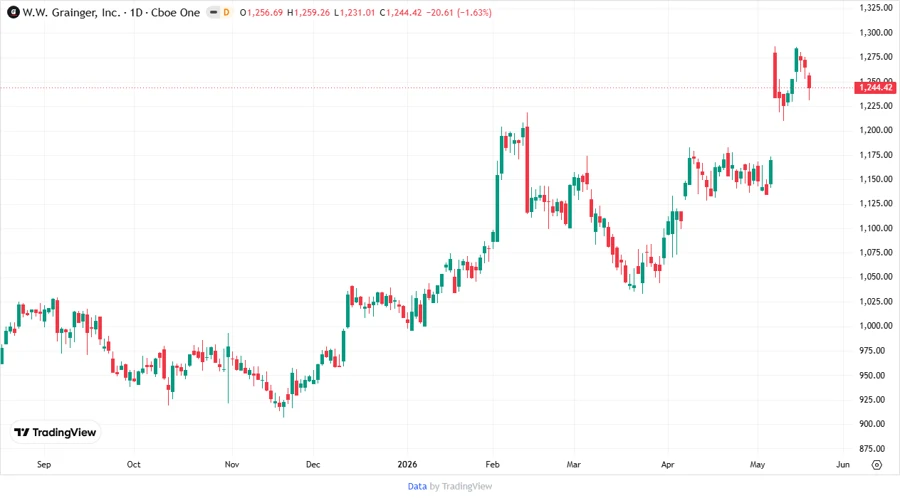
Task: Click the Apr label on time axis
Action: (x=668, y=465)
